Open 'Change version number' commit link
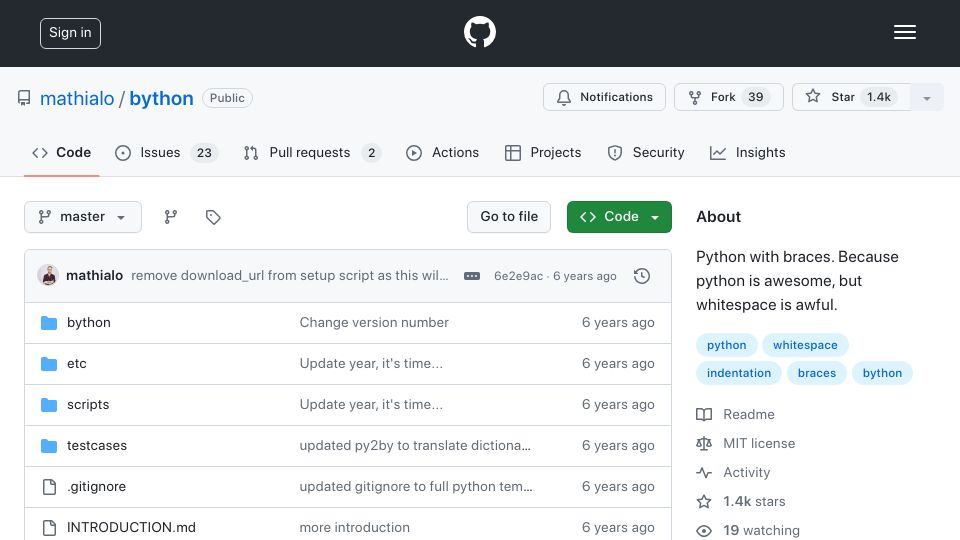 (374, 323)
